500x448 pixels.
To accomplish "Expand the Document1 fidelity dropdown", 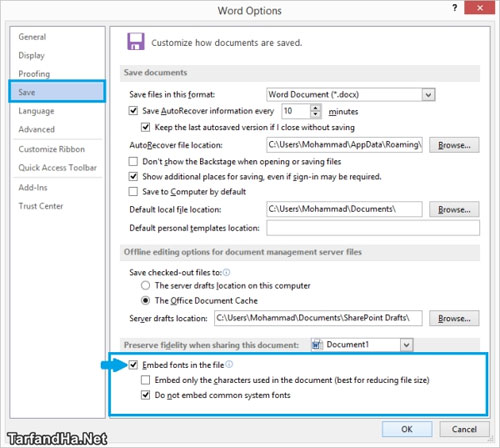I will pos(406,345).
